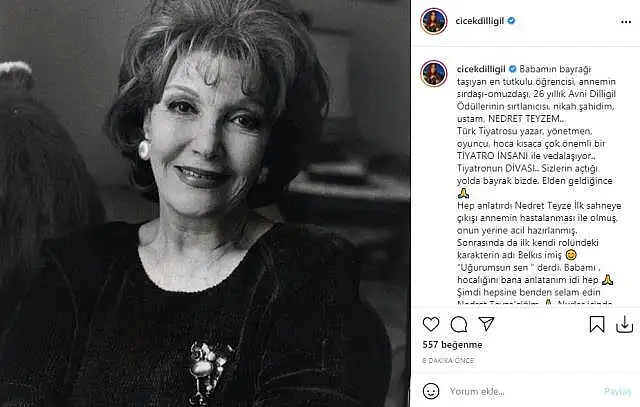Click the black and white portrait photo

tap(205, 203)
